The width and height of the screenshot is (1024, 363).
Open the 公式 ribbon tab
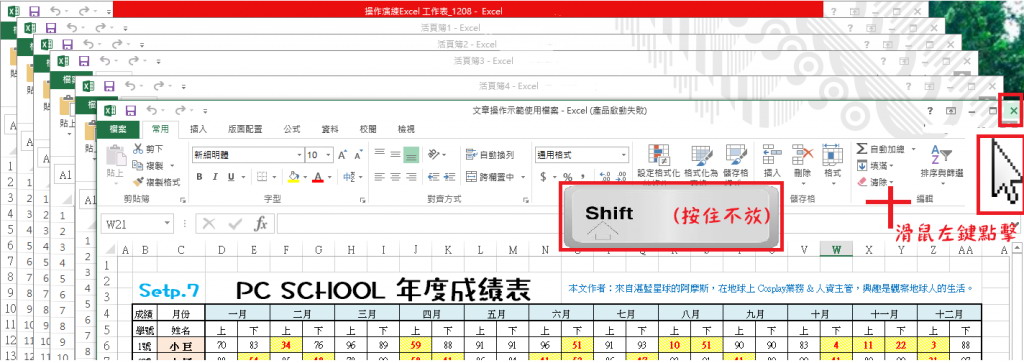[x=292, y=129]
